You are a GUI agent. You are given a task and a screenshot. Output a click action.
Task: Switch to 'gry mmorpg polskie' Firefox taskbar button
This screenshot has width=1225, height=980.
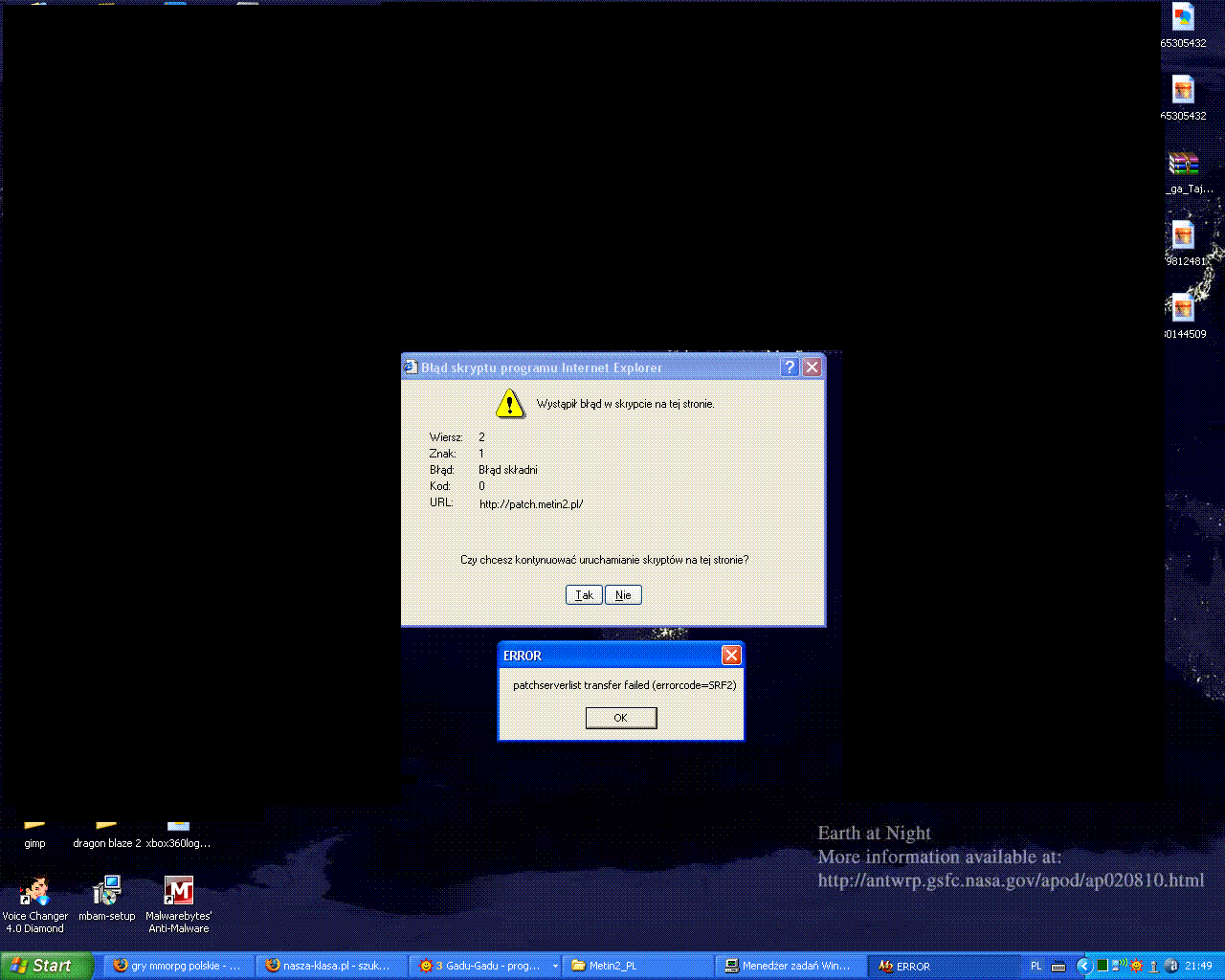tap(178, 966)
